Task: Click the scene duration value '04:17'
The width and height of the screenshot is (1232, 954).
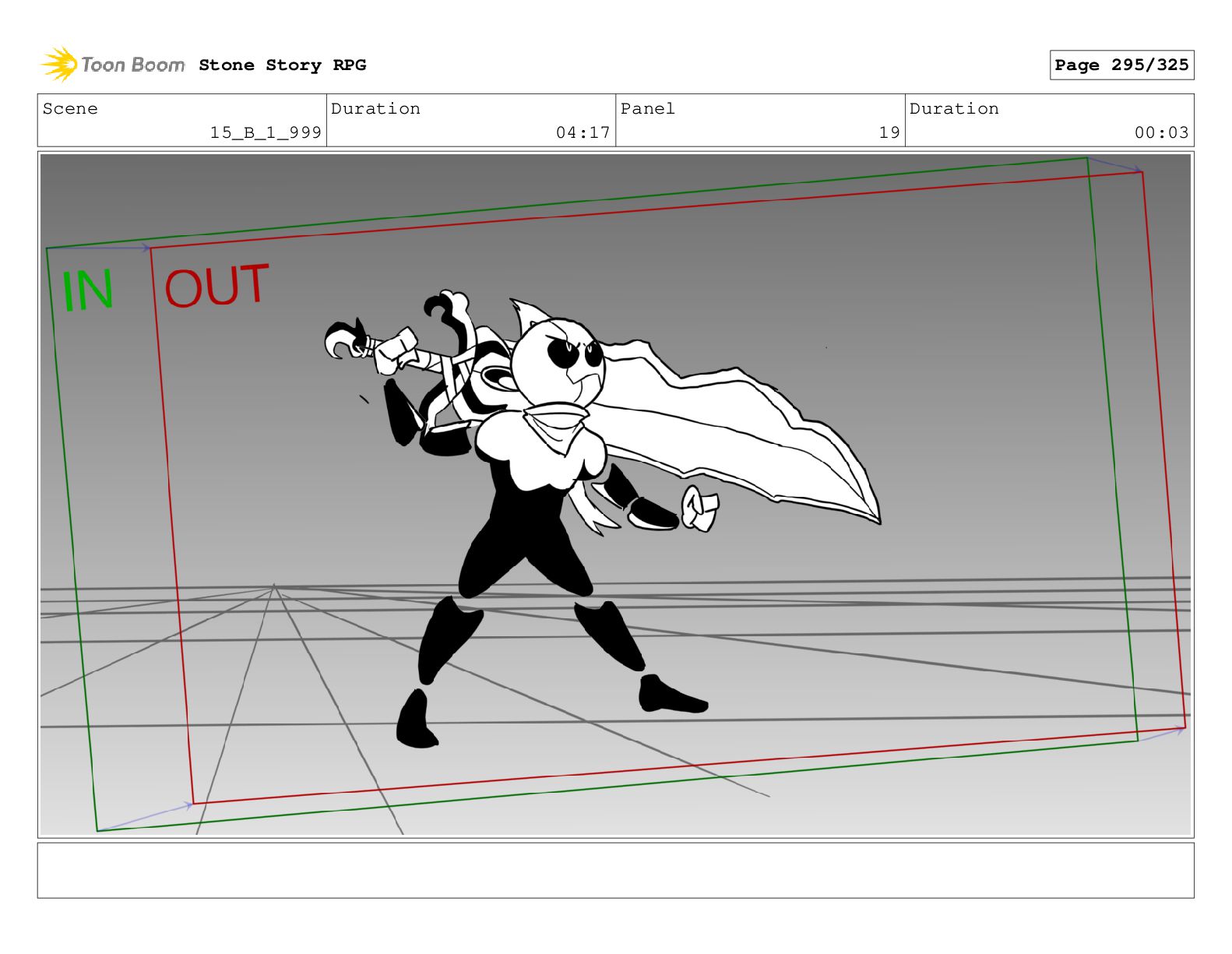Action: click(x=583, y=132)
